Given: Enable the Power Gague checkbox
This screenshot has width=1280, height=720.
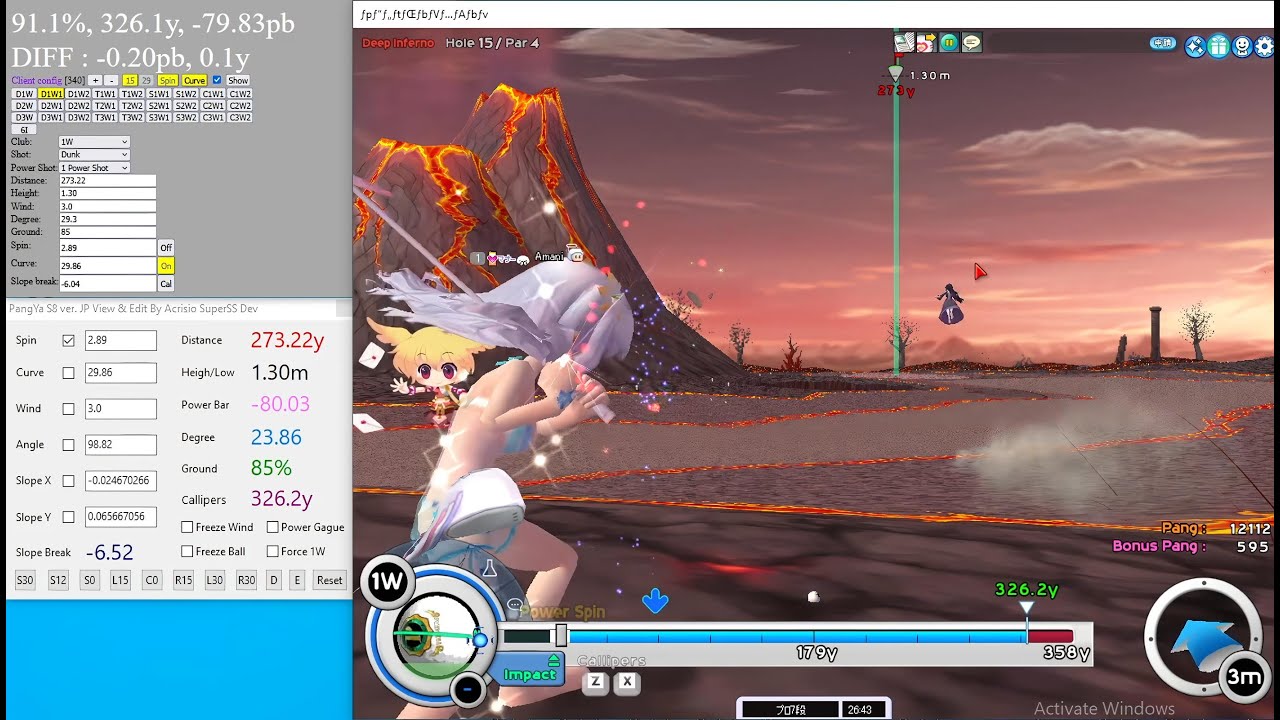Looking at the screenshot, I should click(272, 527).
